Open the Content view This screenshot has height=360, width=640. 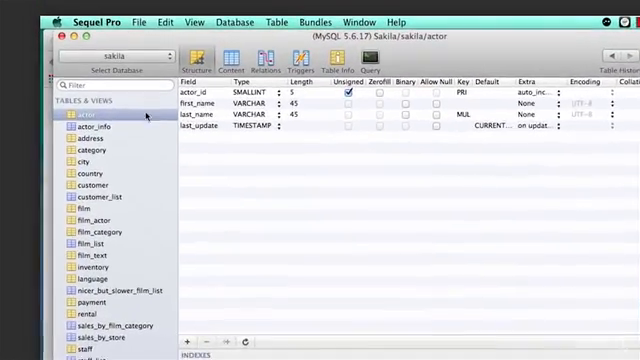point(231,61)
